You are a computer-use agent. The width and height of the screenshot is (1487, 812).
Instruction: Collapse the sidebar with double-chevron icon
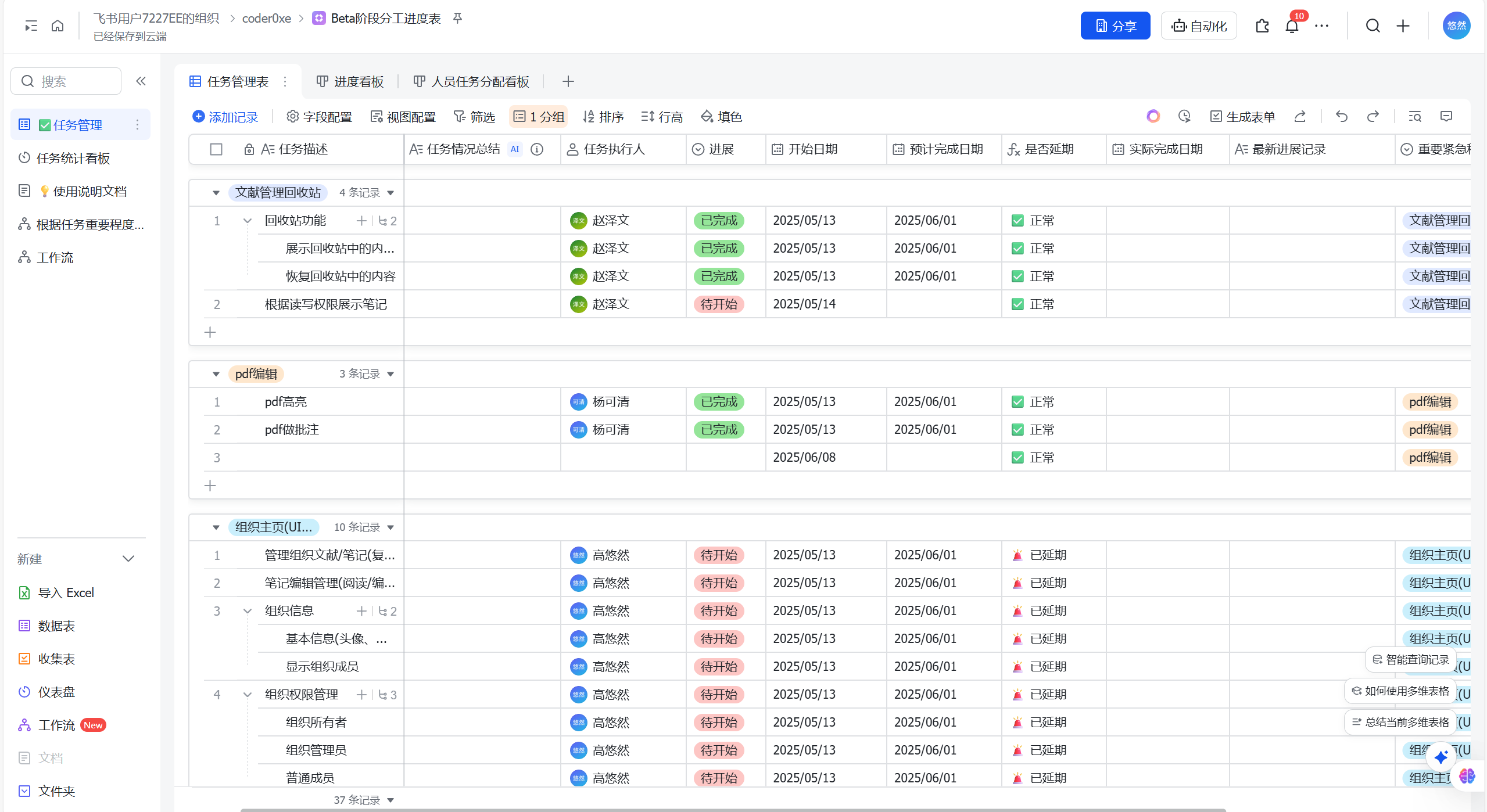tap(141, 81)
